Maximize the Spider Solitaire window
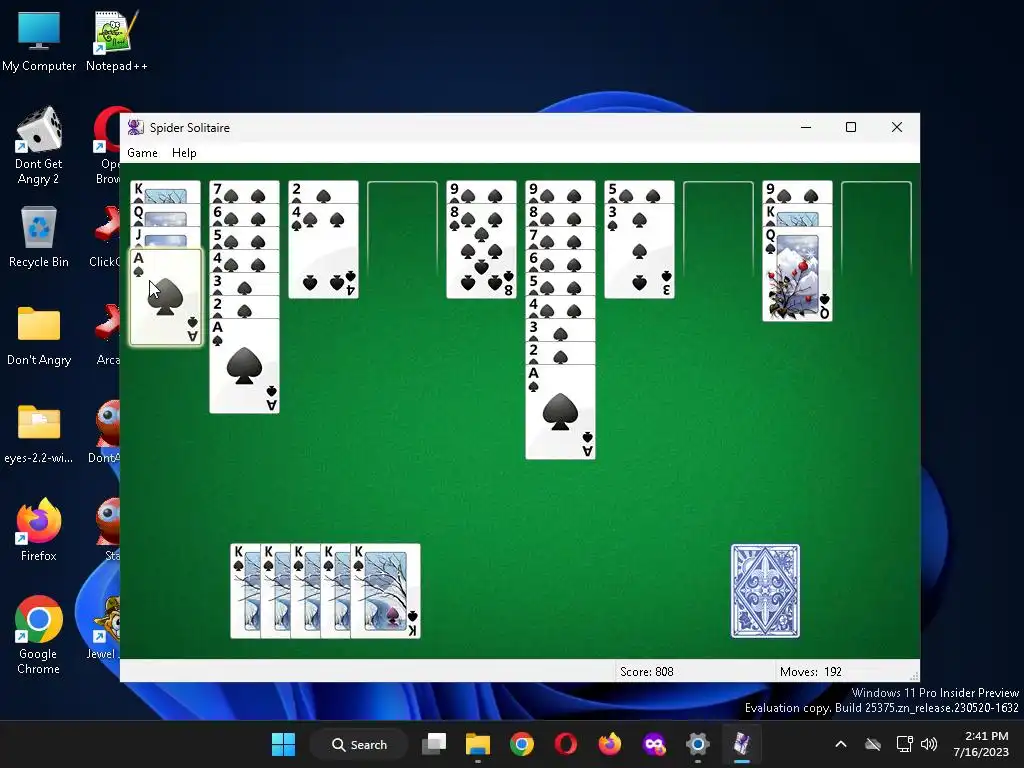 [x=851, y=127]
